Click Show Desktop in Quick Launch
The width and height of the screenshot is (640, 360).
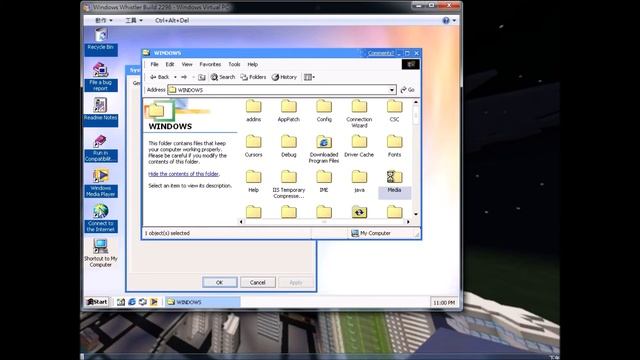[x=121, y=302]
